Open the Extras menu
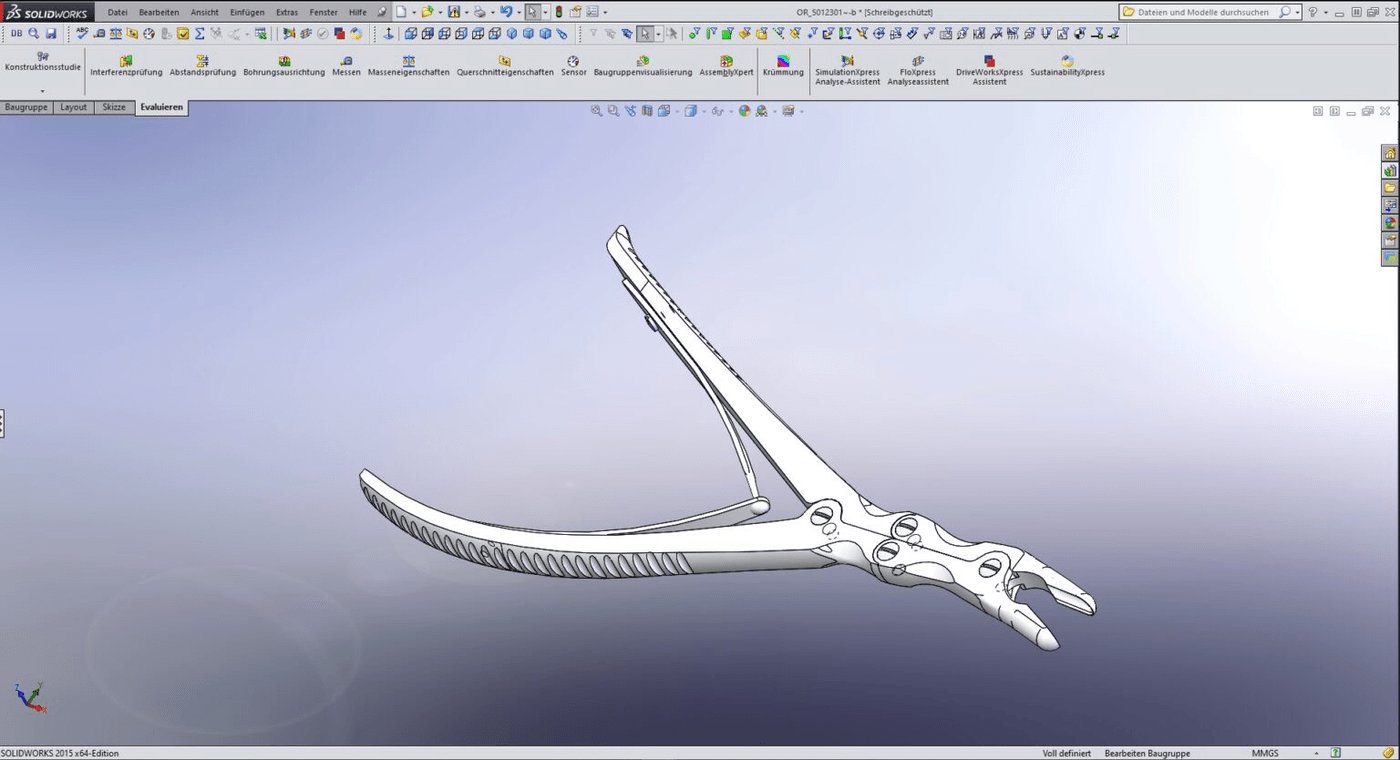 coord(286,11)
